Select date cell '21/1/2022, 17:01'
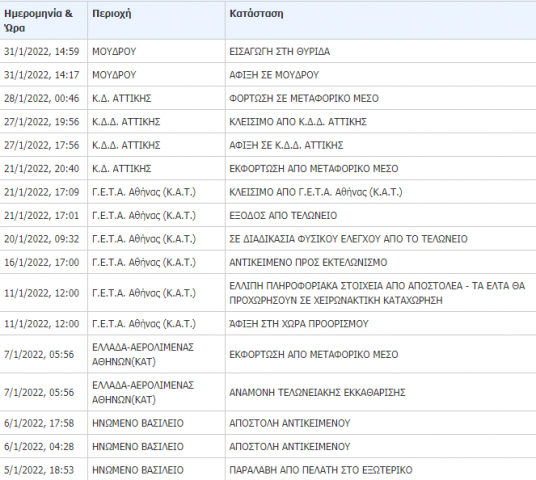This screenshot has width=536, height=480. (41, 215)
